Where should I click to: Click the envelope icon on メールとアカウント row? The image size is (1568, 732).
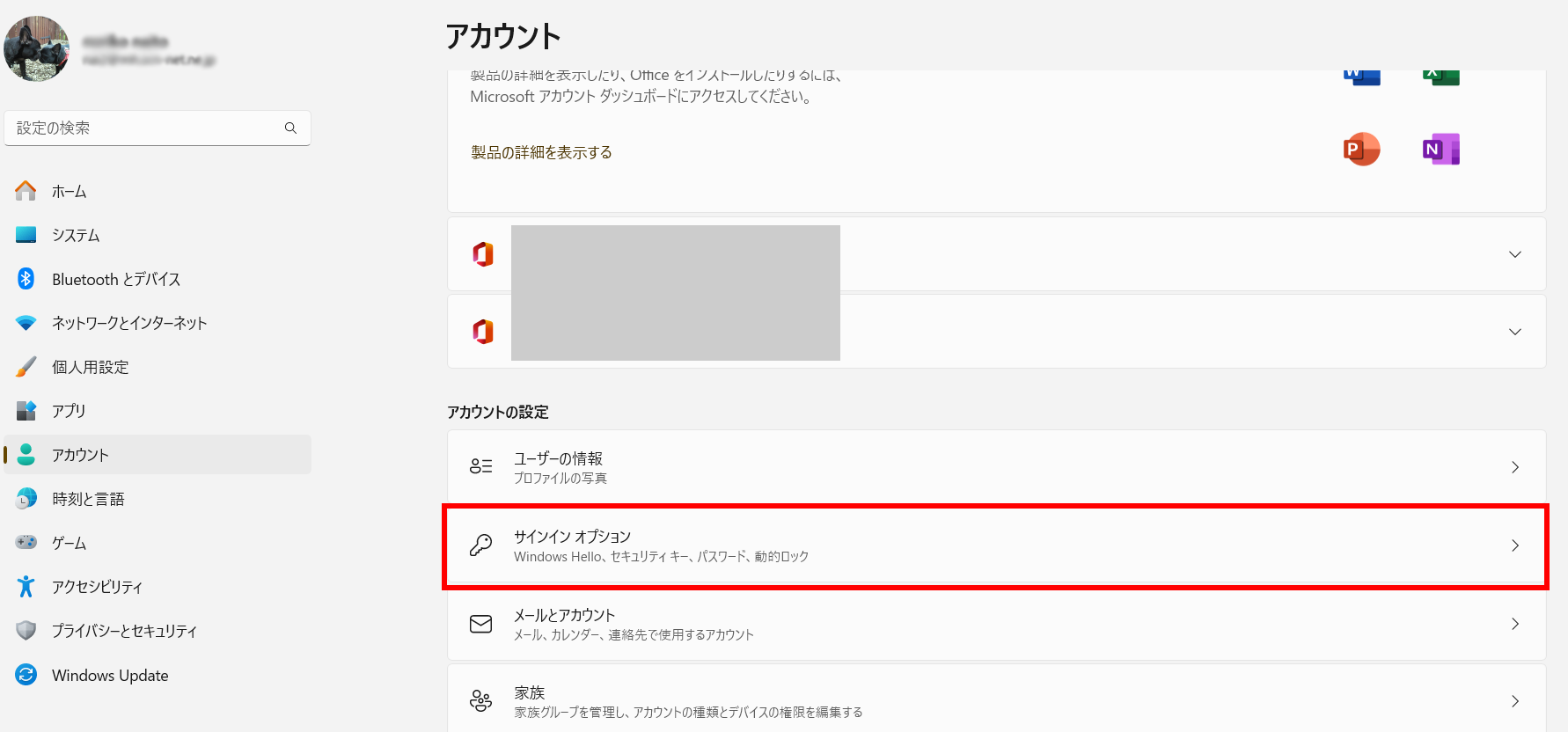pos(480,624)
